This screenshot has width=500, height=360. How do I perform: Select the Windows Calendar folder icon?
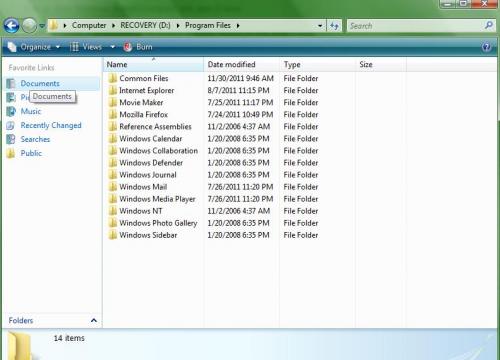(x=113, y=139)
